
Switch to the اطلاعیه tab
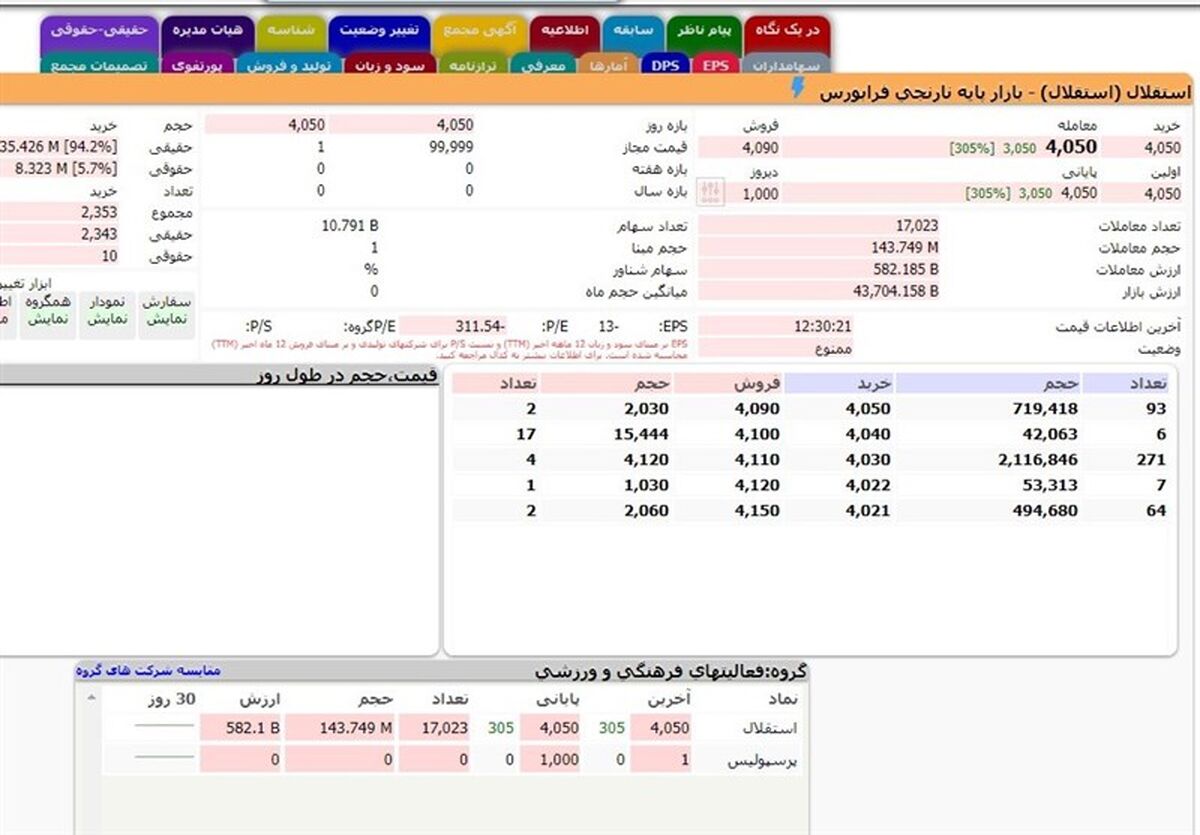(x=565, y=31)
